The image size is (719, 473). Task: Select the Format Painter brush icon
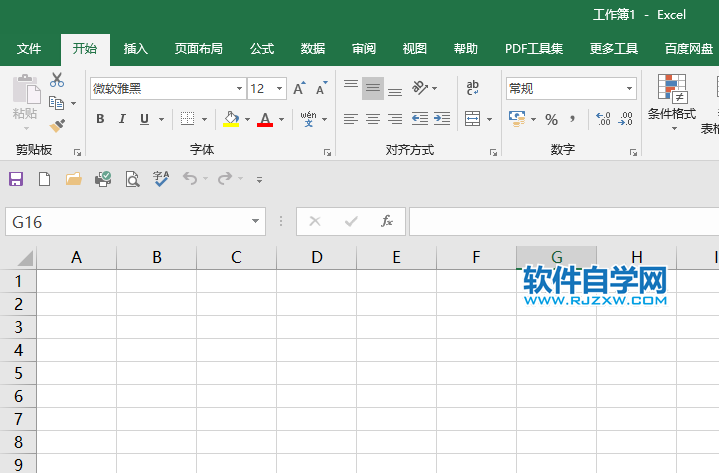click(57, 126)
